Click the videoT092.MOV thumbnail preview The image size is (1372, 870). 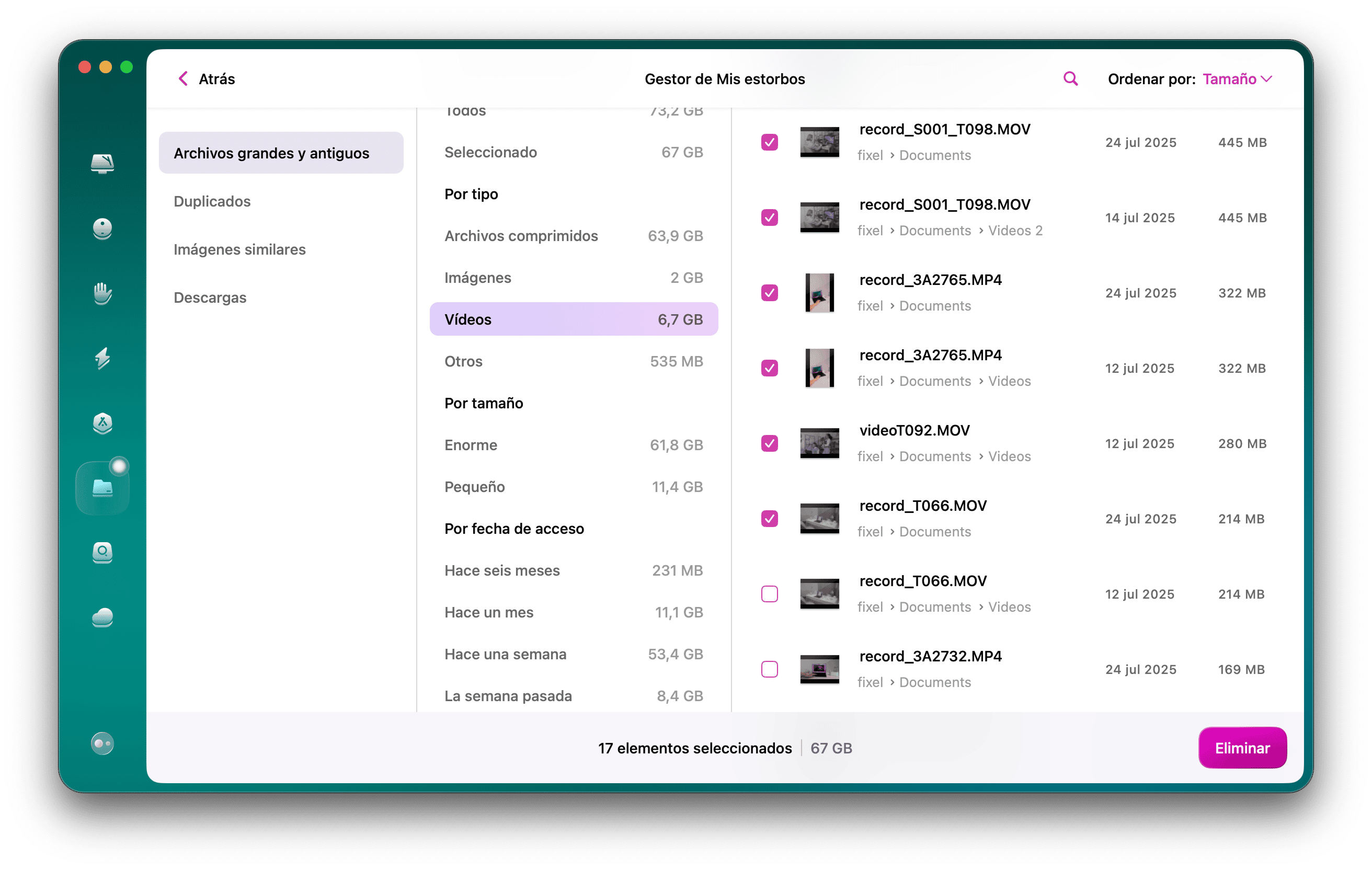pos(820,443)
